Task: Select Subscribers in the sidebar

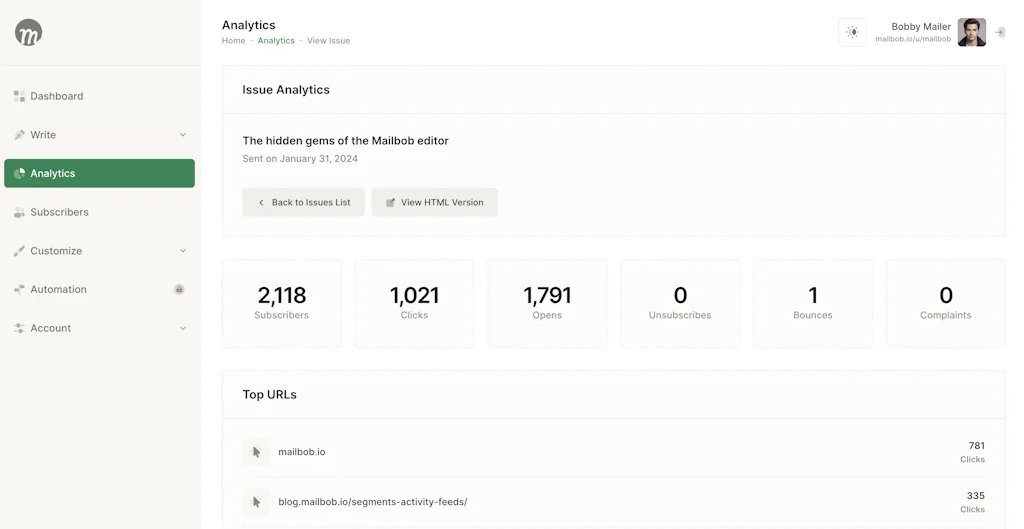Action: point(59,212)
